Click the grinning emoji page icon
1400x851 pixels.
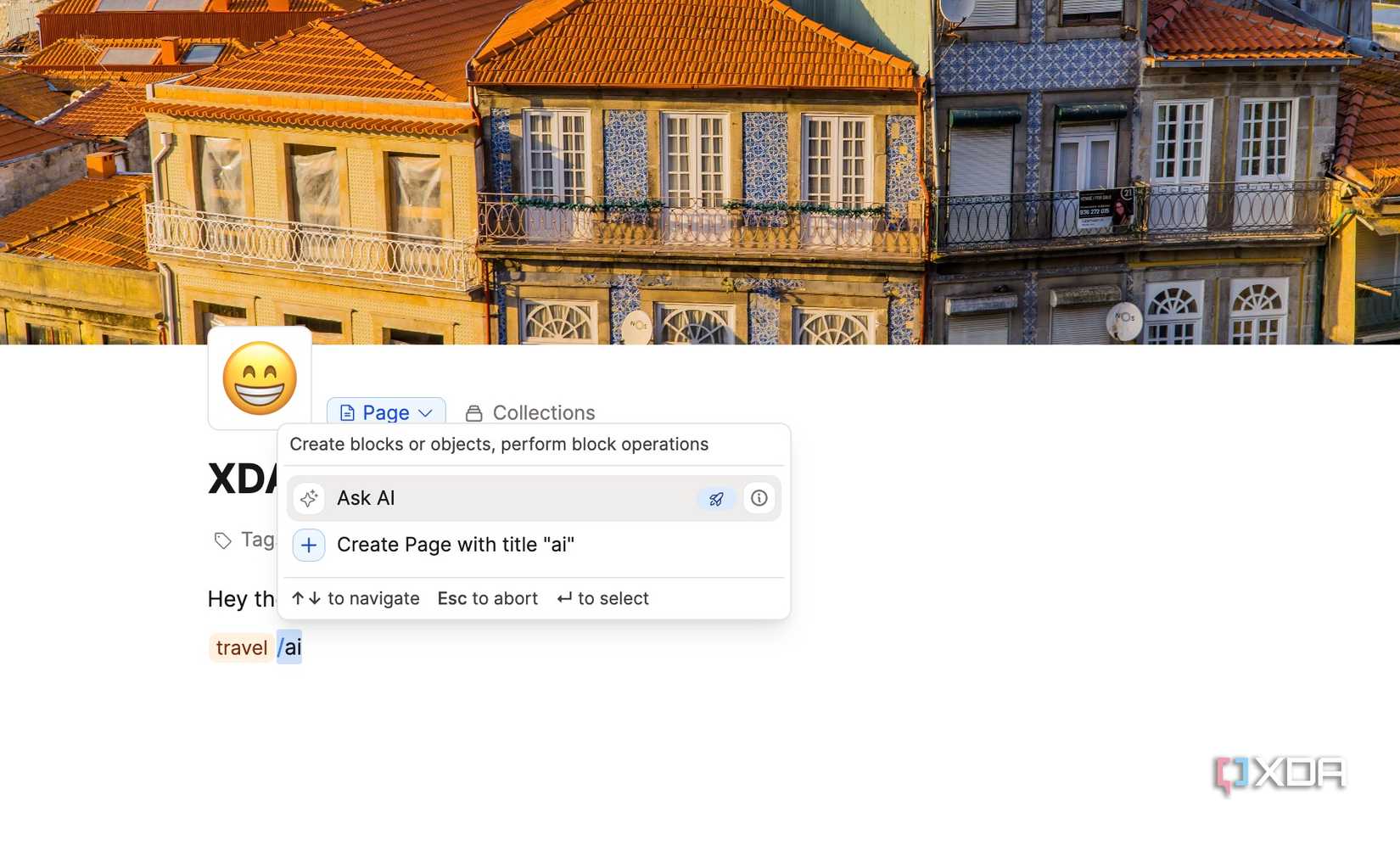pos(260,378)
